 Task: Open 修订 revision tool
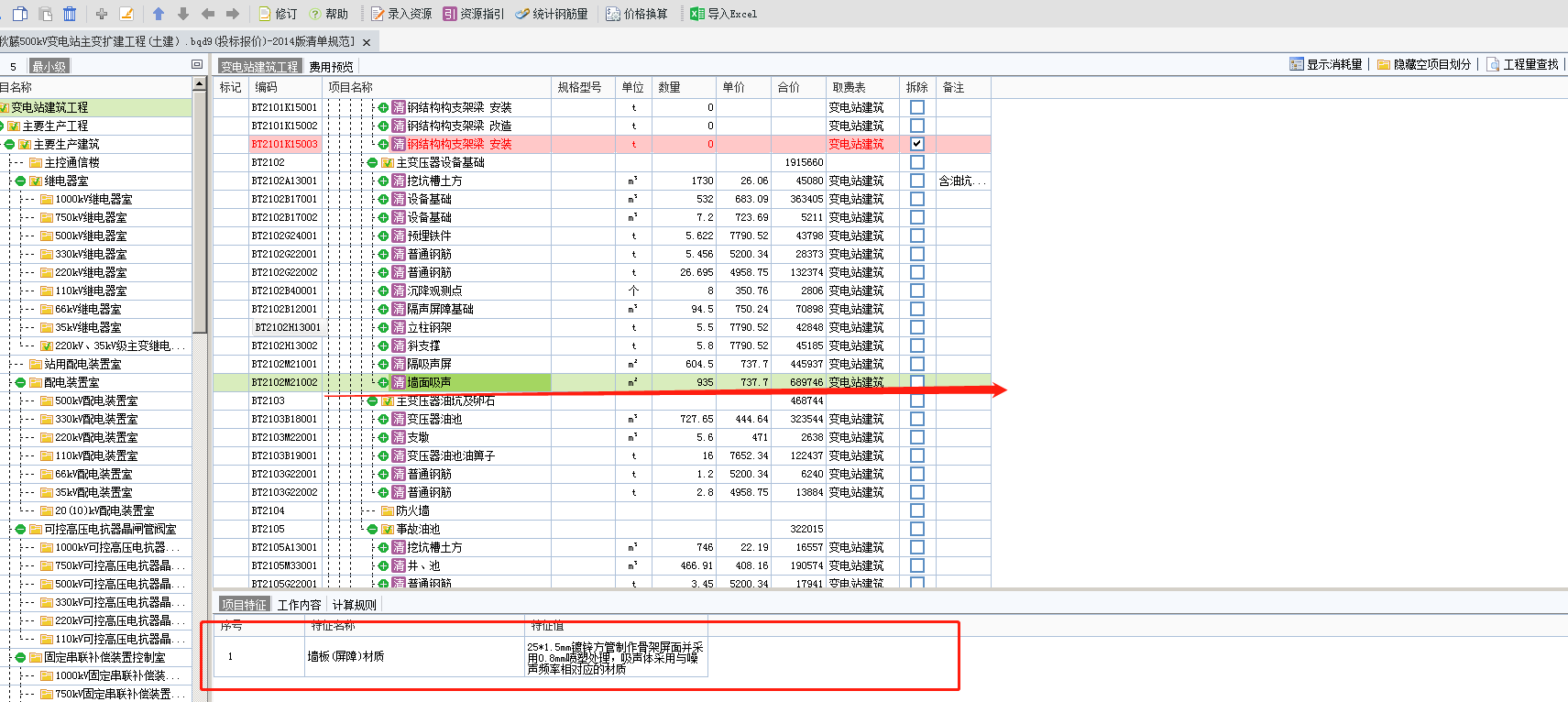point(278,14)
